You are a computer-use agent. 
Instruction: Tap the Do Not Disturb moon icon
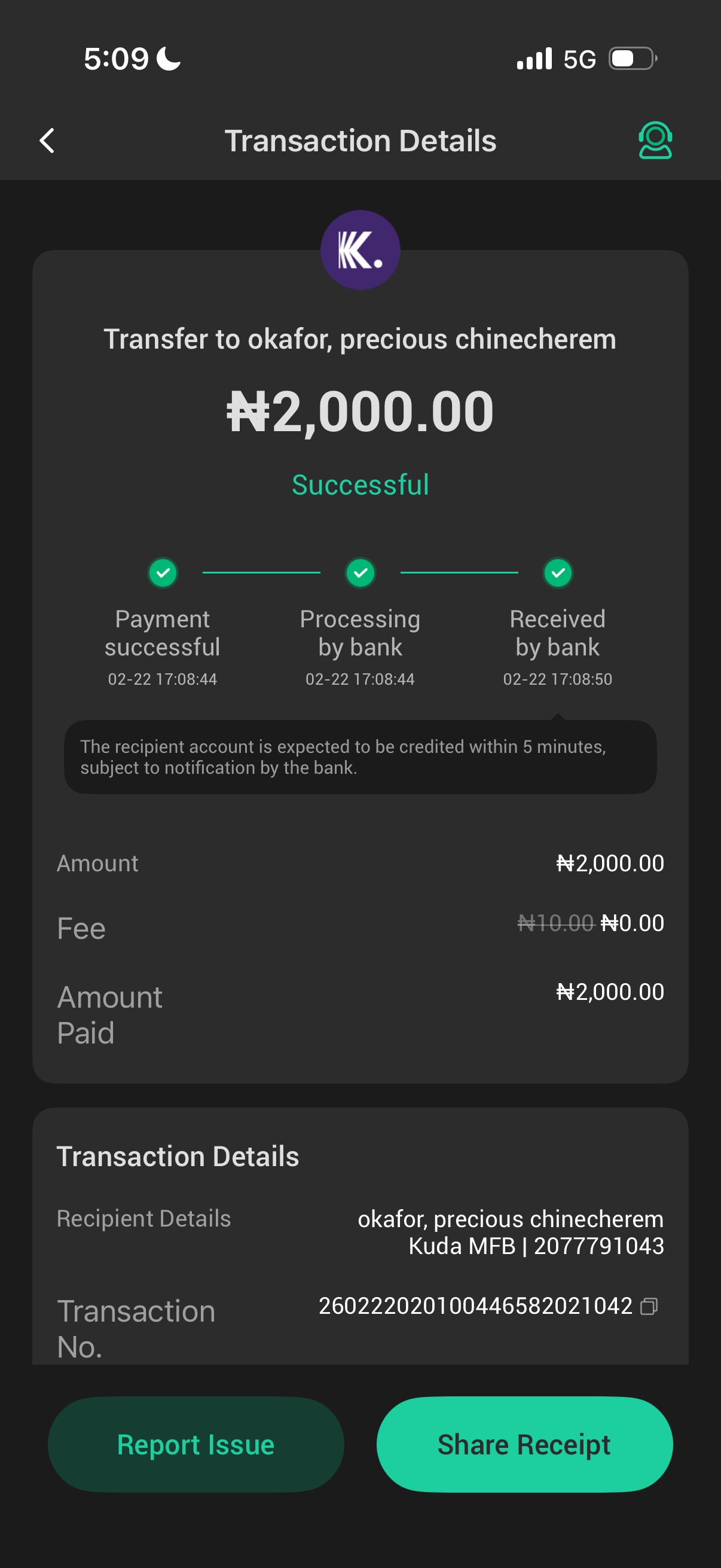[169, 59]
